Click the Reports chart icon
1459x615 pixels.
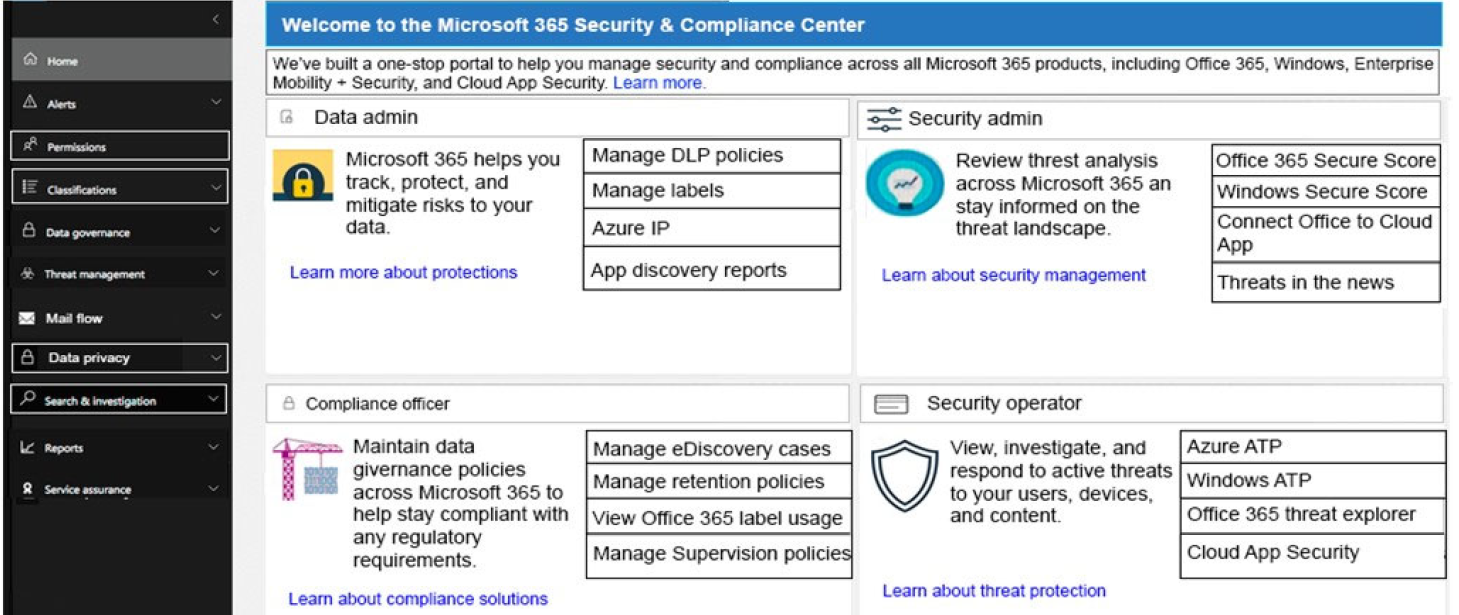pyautogui.click(x=28, y=447)
